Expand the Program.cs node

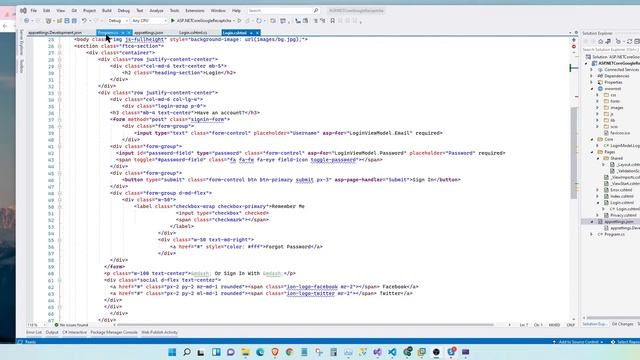[x=592, y=234]
